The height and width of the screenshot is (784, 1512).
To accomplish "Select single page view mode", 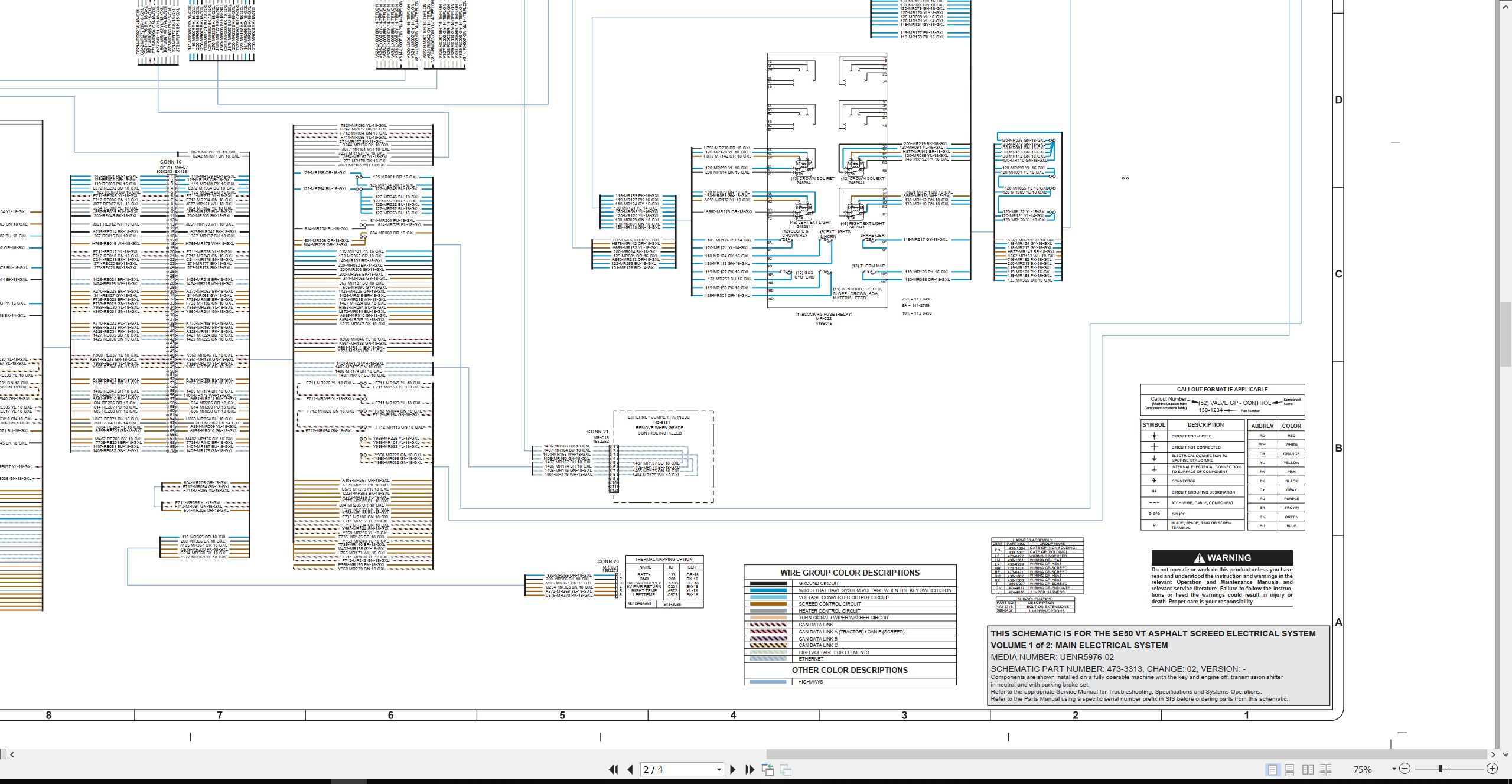I will click(1272, 769).
